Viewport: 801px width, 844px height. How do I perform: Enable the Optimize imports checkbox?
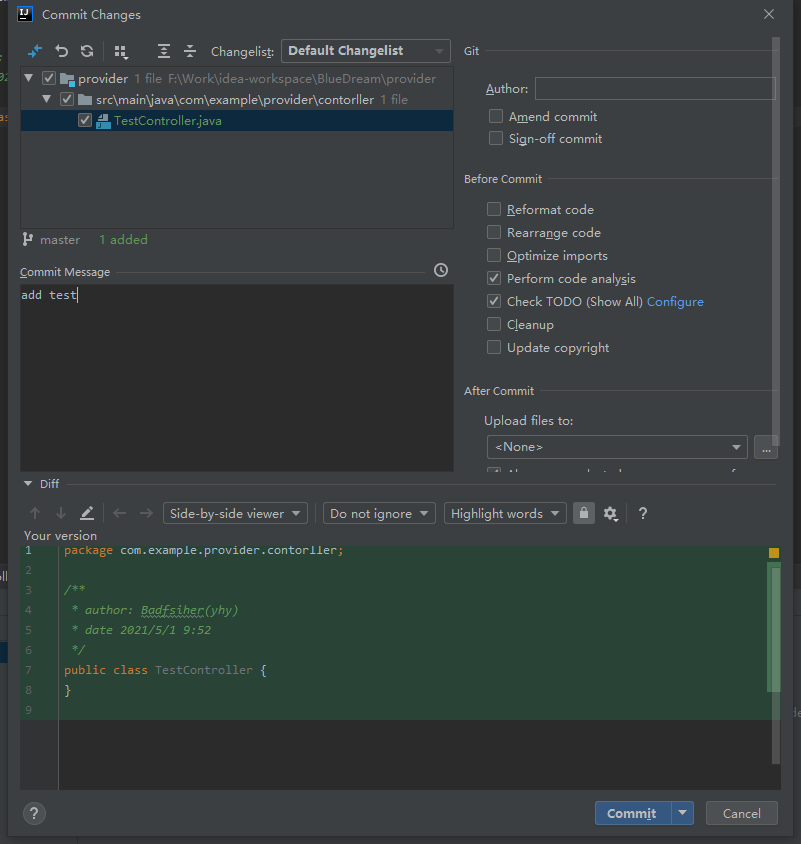pos(494,255)
